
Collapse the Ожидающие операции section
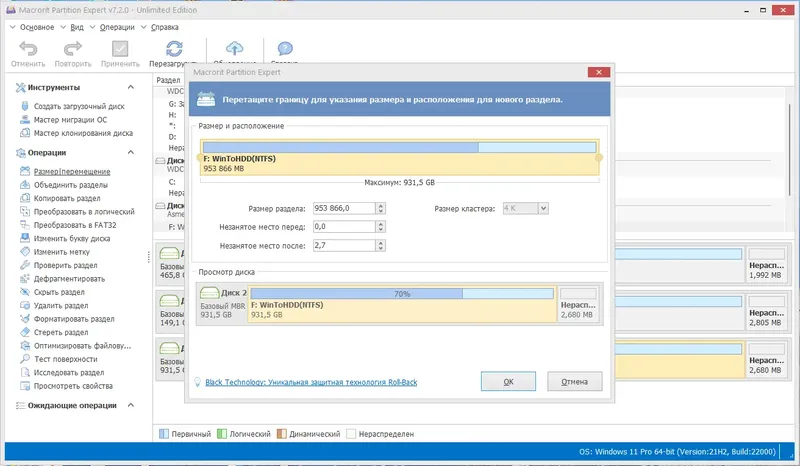click(131, 405)
